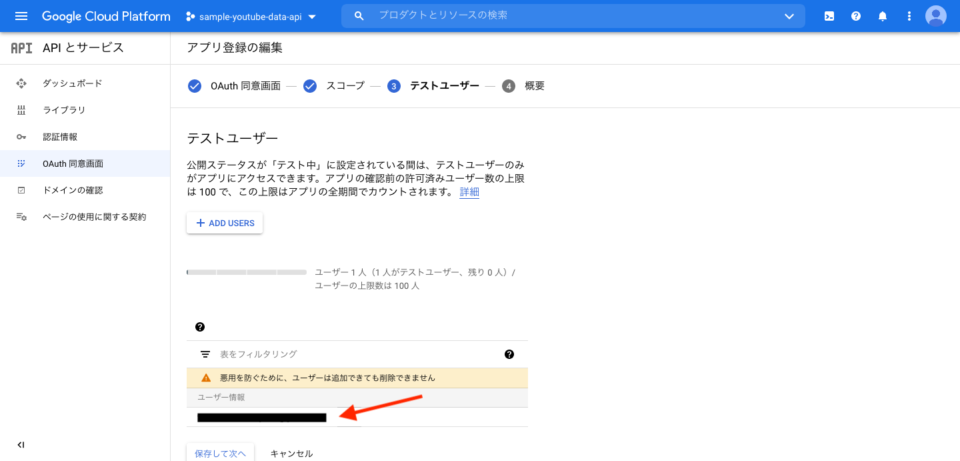Jump to the 概要 step four
The height and width of the screenshot is (461, 960).
[x=523, y=86]
